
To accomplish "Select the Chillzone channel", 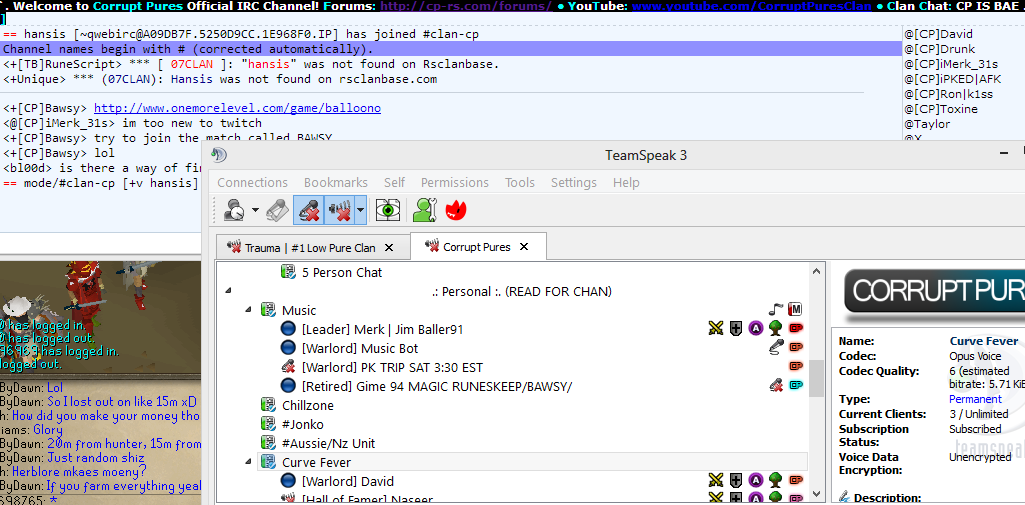I will [x=307, y=405].
